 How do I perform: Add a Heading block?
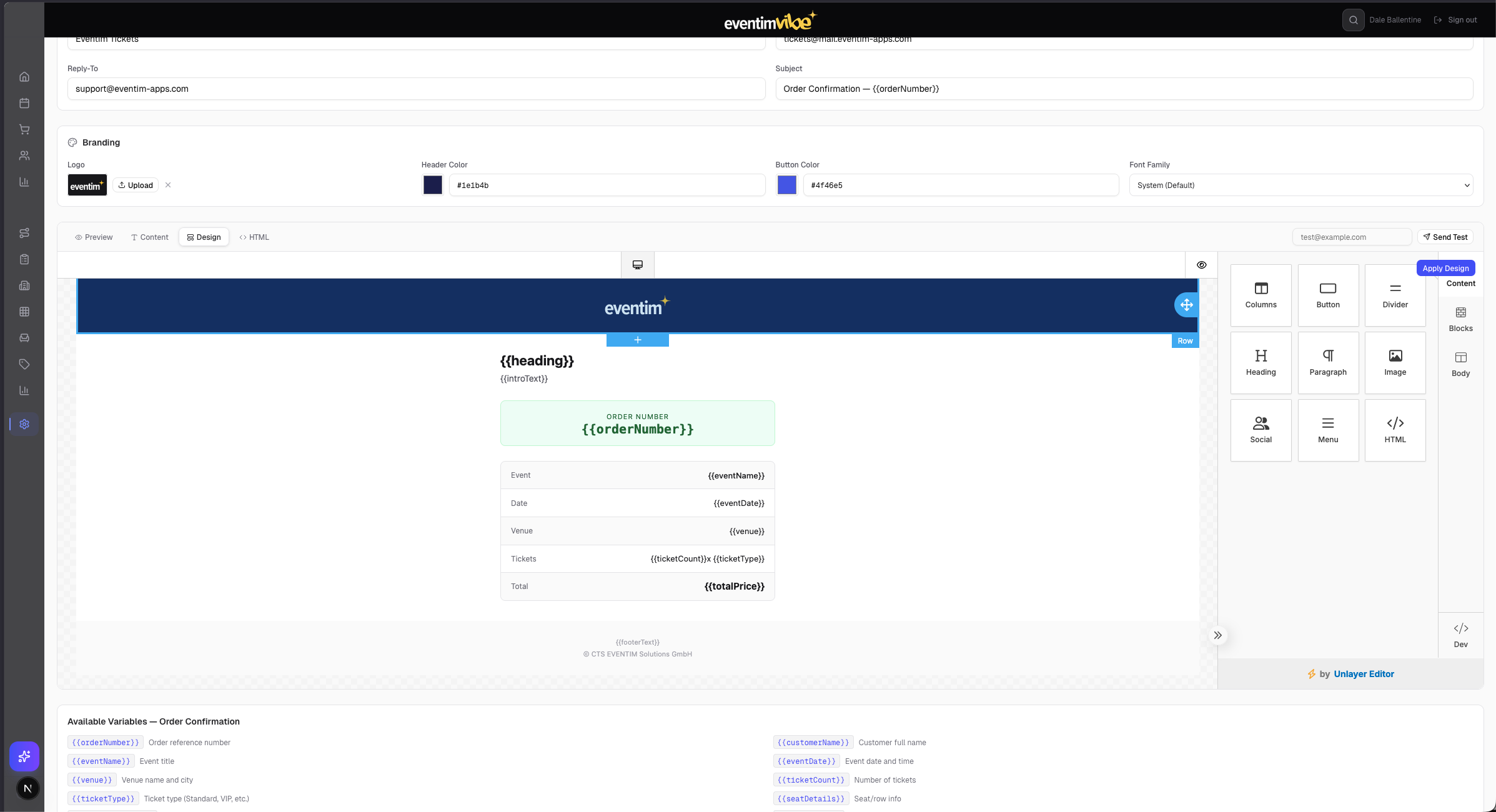click(1261, 363)
